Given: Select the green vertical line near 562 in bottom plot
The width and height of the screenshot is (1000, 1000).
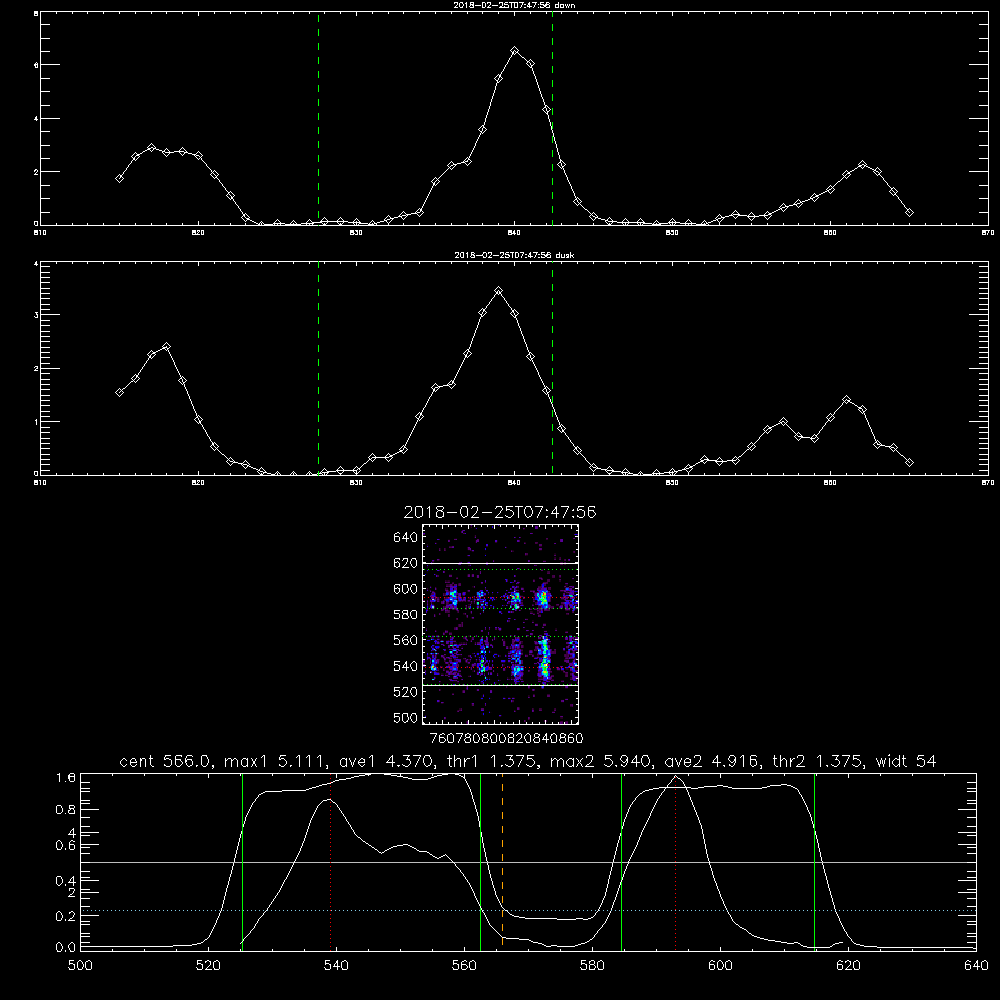Looking at the screenshot, I should point(480,861).
